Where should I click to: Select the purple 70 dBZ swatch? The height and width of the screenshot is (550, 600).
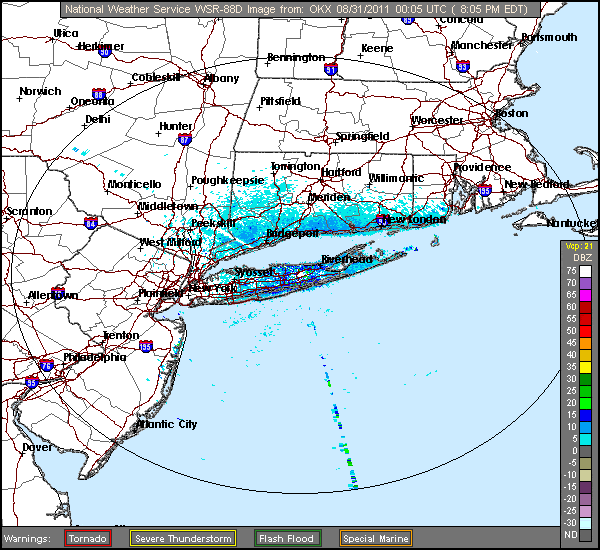coord(585,283)
